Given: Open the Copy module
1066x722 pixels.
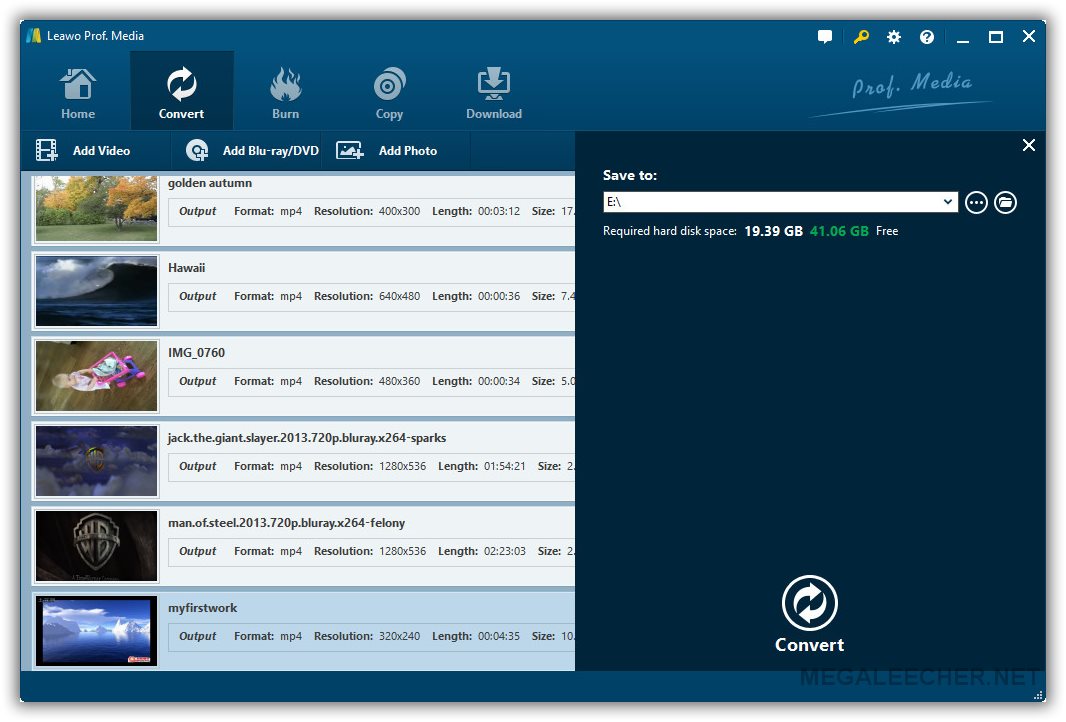Looking at the screenshot, I should pos(390,92).
